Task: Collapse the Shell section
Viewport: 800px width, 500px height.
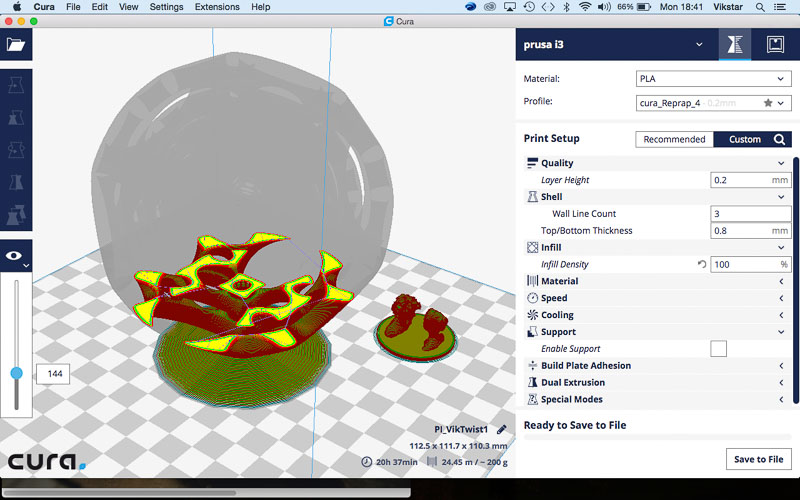Action: coord(781,197)
